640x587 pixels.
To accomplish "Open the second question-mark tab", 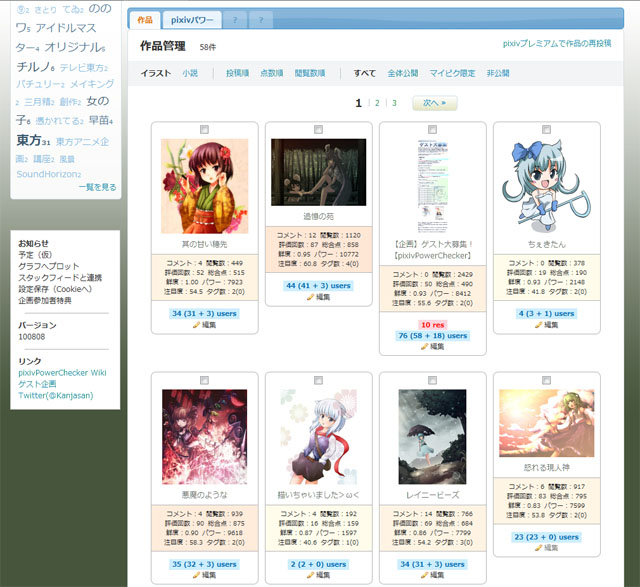I will [261, 20].
